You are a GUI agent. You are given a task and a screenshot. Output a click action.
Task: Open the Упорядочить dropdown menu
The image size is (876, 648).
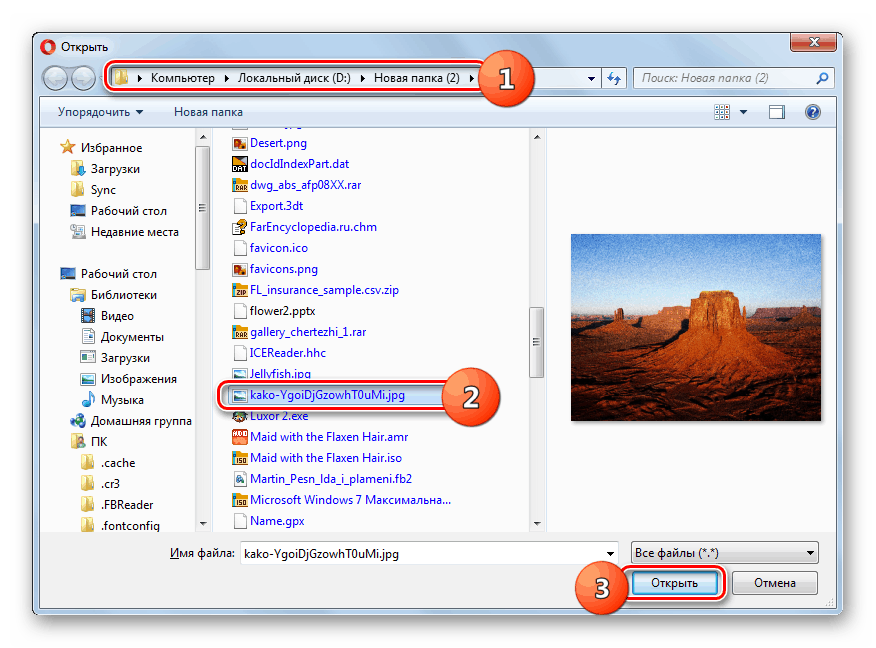pyautogui.click(x=101, y=112)
